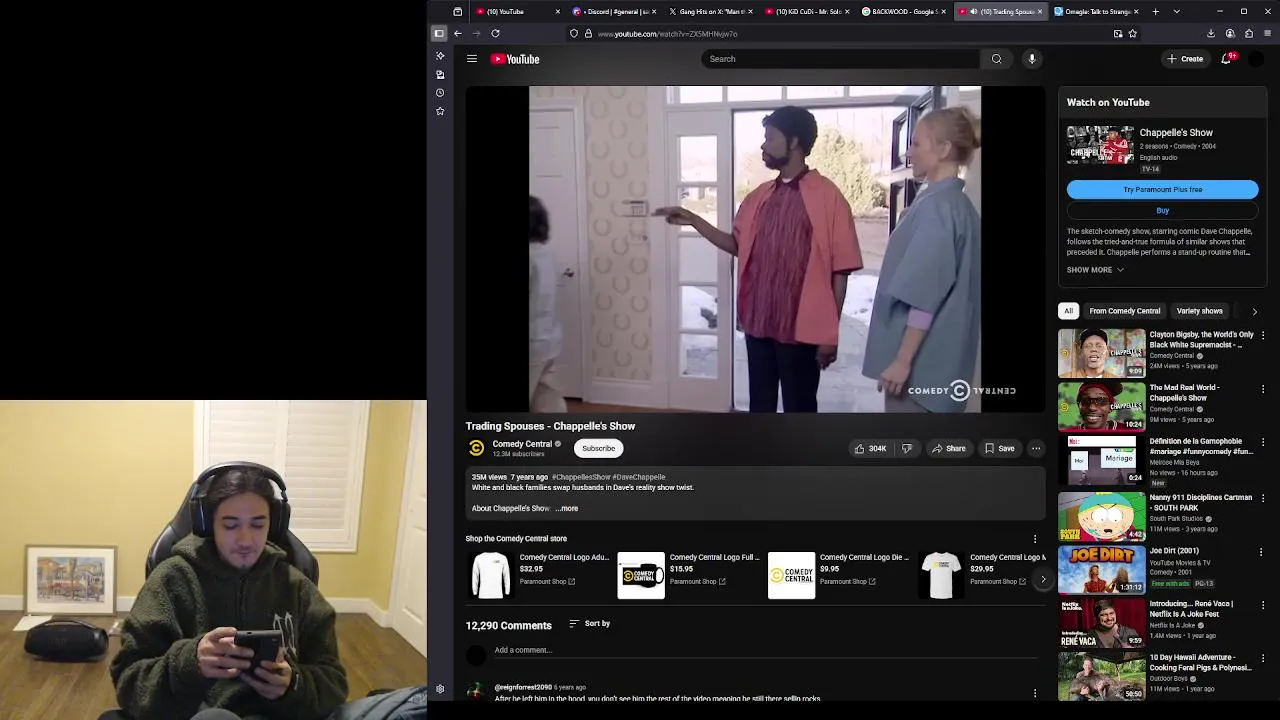Click the Add a comment field
This screenshot has height=720, width=1280.
(x=765, y=650)
